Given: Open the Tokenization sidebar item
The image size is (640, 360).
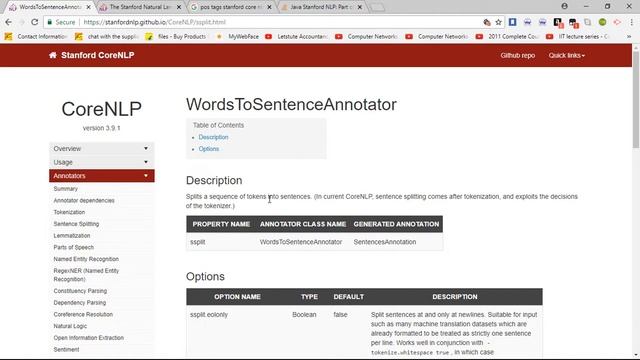Looking at the screenshot, I should point(69,212).
